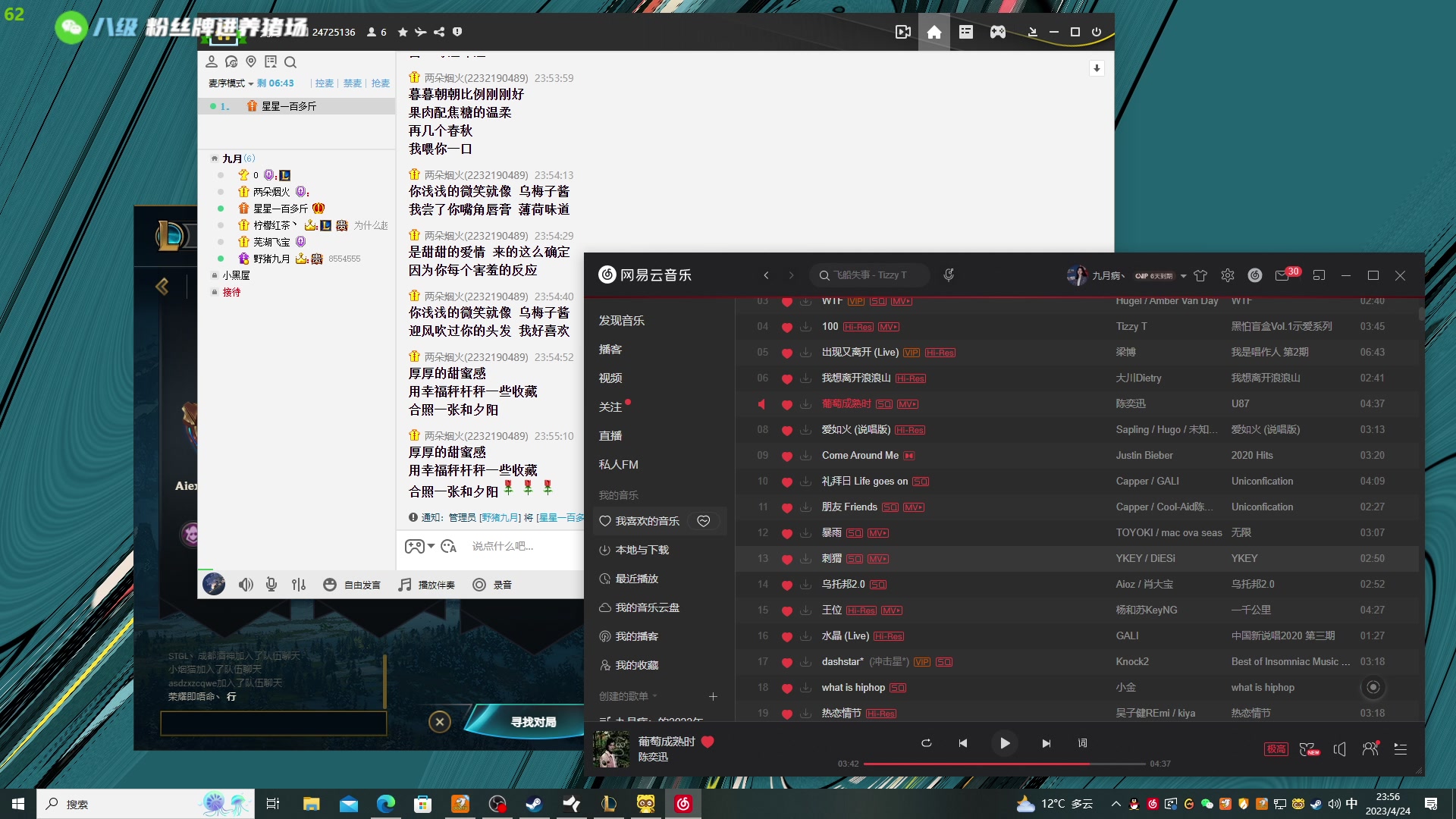Open the 发现音乐 section
Screen dimensions: 1456x819
[x=623, y=320]
